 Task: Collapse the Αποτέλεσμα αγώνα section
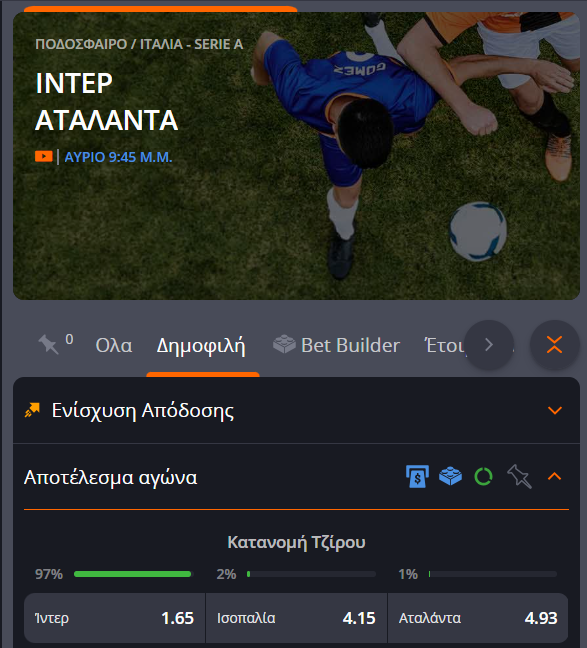click(x=554, y=476)
